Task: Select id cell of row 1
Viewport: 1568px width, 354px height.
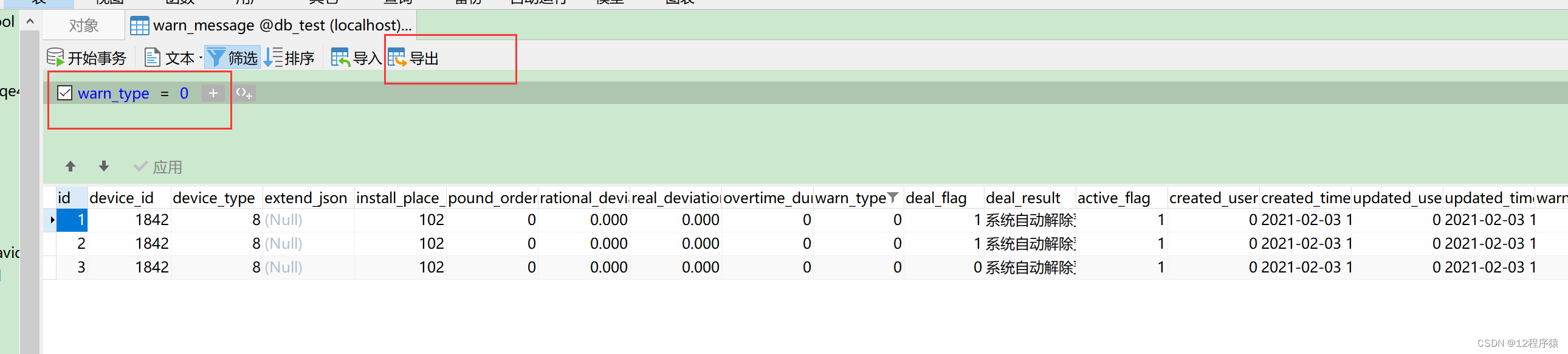Action: tap(72, 220)
